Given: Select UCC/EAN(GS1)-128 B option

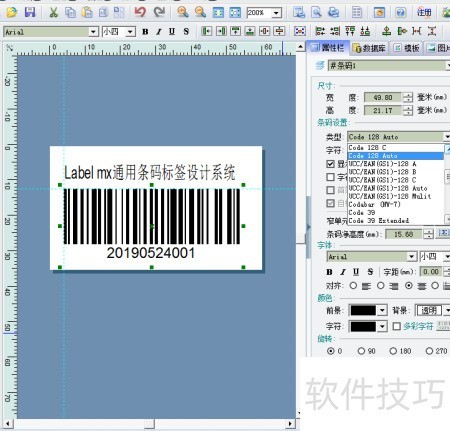Looking at the screenshot, I should pyautogui.click(x=395, y=172).
